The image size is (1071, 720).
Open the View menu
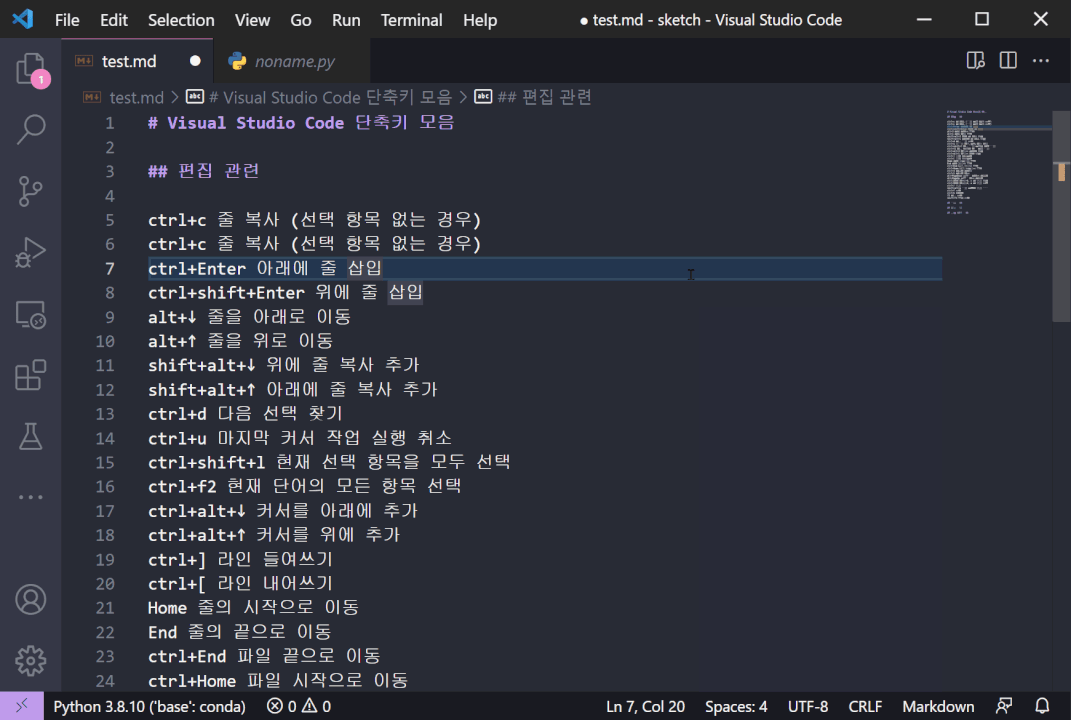pos(252,20)
